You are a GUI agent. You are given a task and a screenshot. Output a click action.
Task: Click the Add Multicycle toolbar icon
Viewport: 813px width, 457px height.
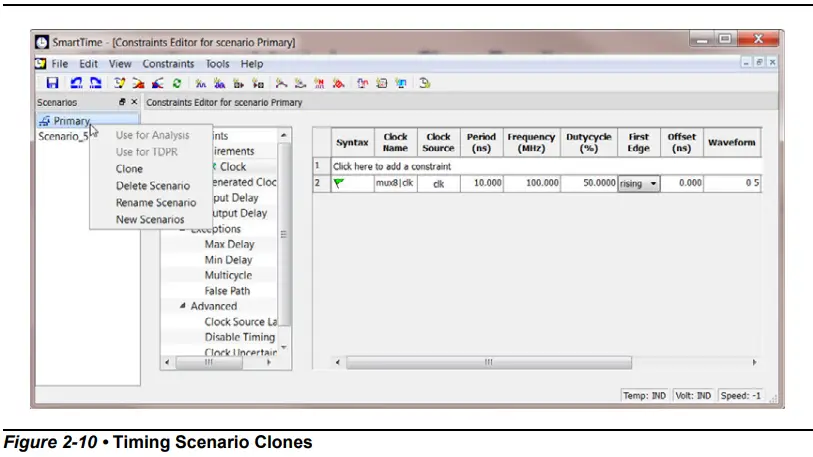coord(319,83)
